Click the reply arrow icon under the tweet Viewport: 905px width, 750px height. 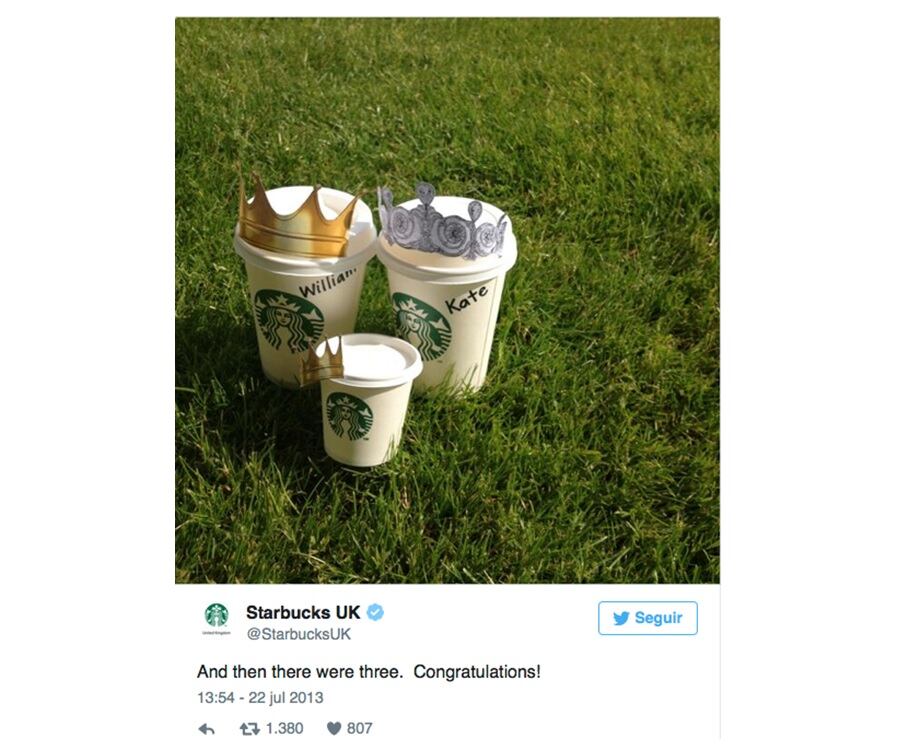[x=207, y=729]
